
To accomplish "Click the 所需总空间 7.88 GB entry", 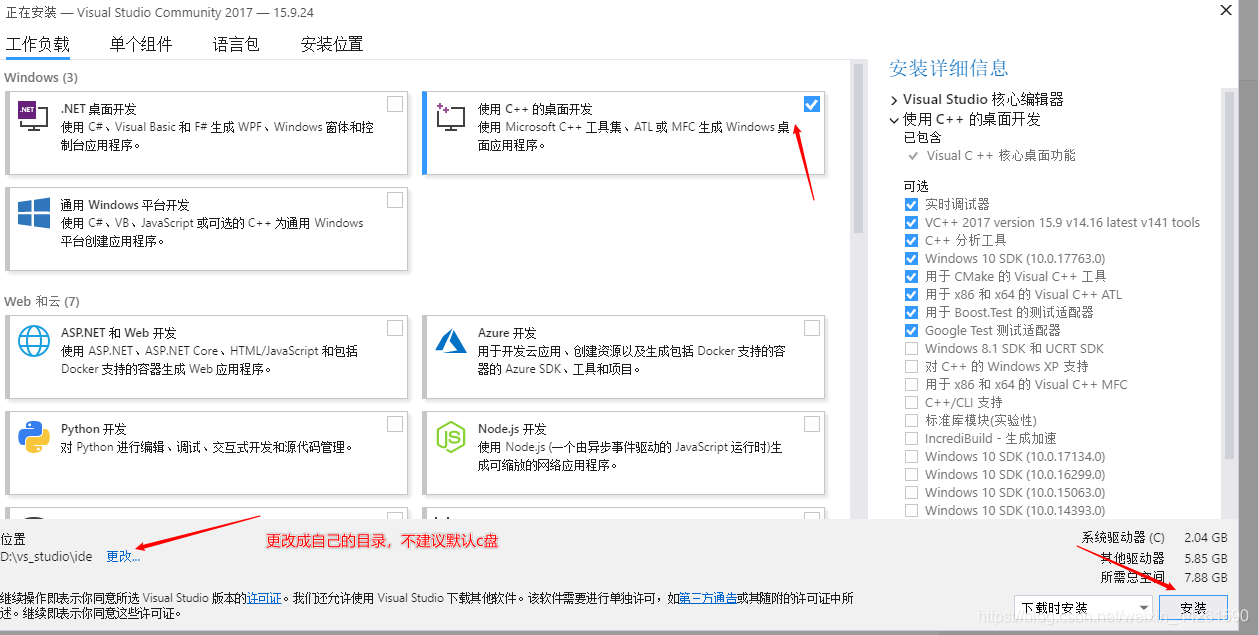I will pos(1164,577).
